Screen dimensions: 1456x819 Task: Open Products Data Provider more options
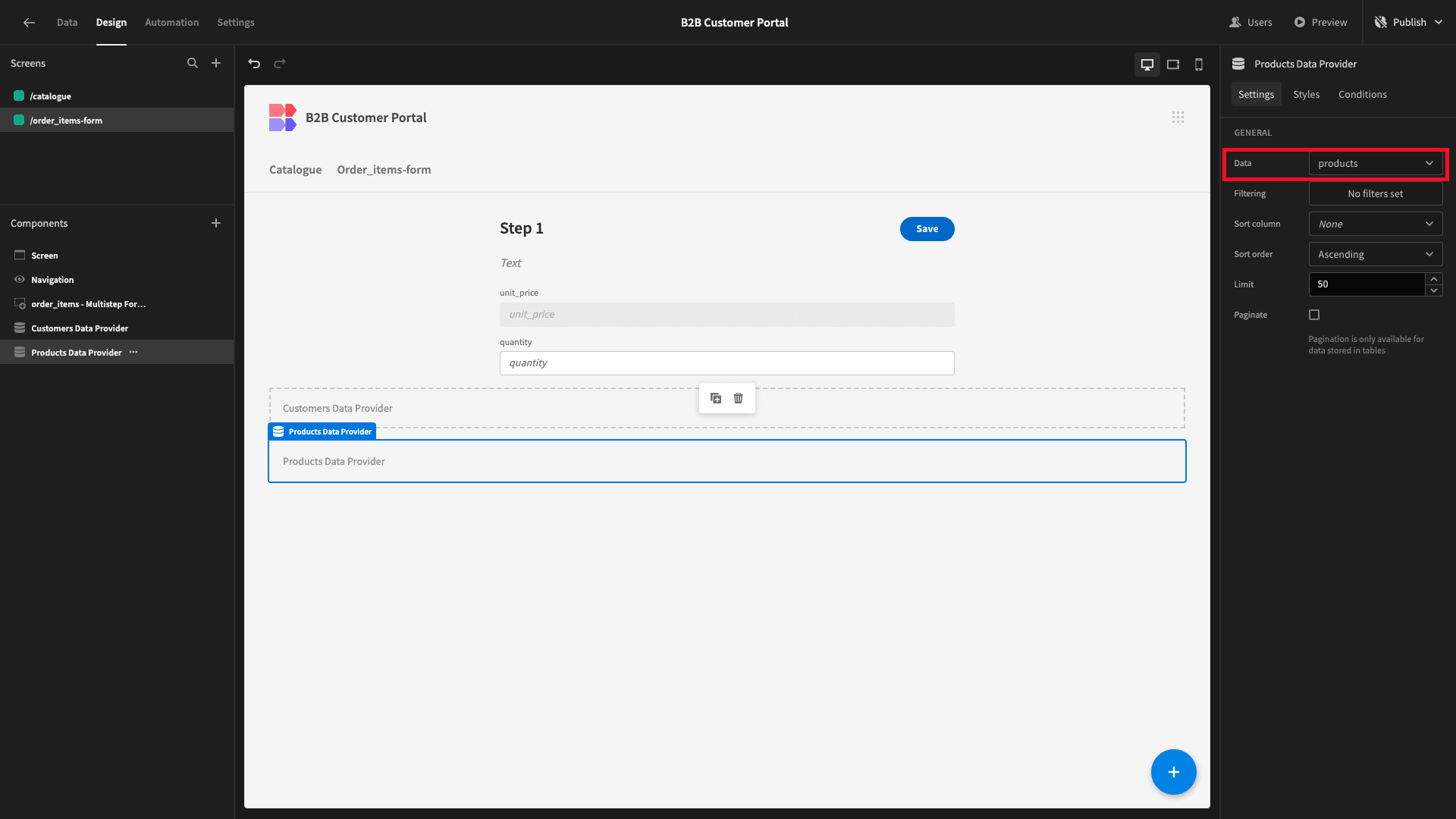tap(133, 352)
